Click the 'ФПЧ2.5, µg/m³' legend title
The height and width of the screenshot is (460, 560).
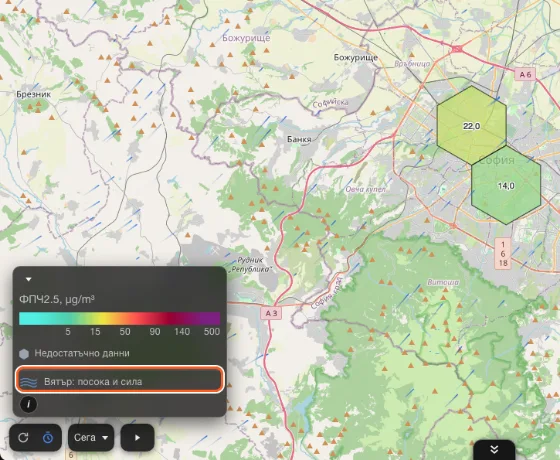pyautogui.click(x=57, y=299)
